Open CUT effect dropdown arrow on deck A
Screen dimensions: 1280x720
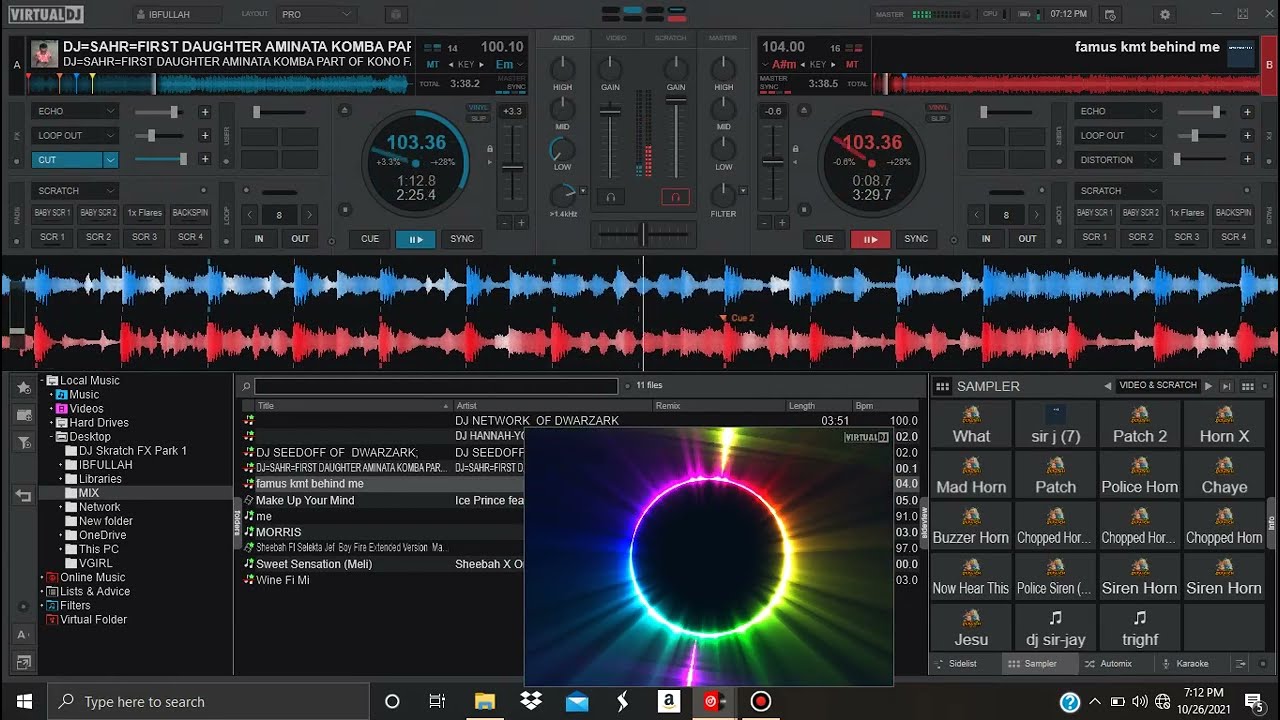111,160
